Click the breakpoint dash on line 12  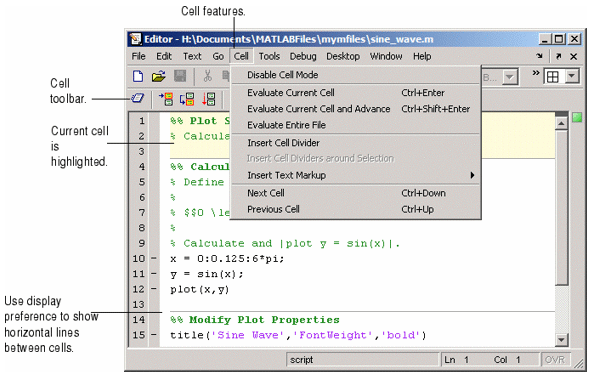point(154,289)
